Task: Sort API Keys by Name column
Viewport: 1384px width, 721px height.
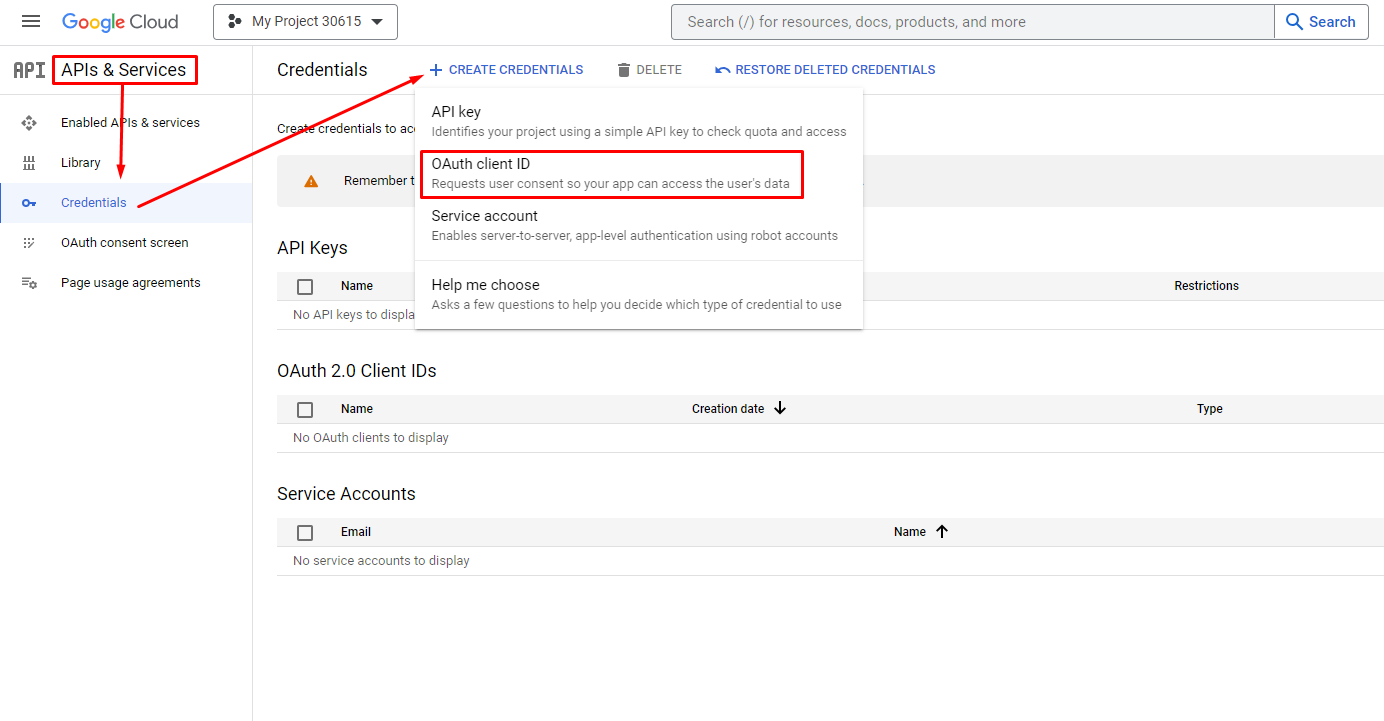Action: (357, 286)
